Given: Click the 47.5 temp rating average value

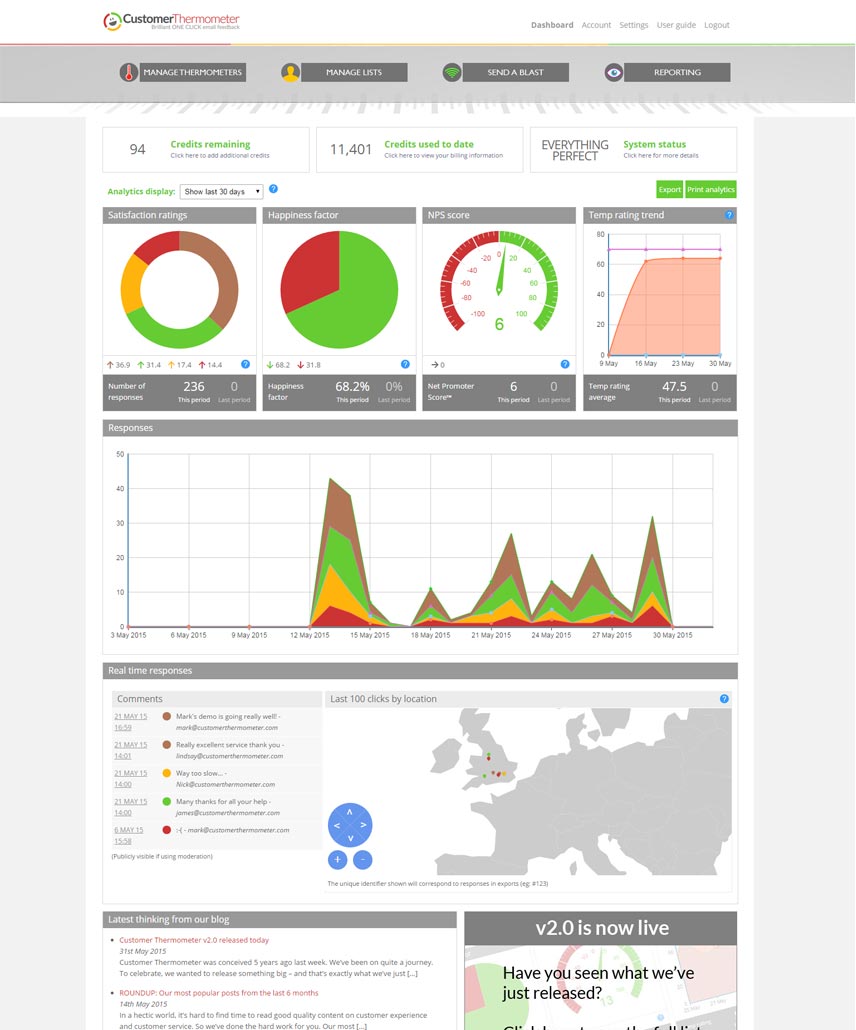Looking at the screenshot, I should pos(674,386).
